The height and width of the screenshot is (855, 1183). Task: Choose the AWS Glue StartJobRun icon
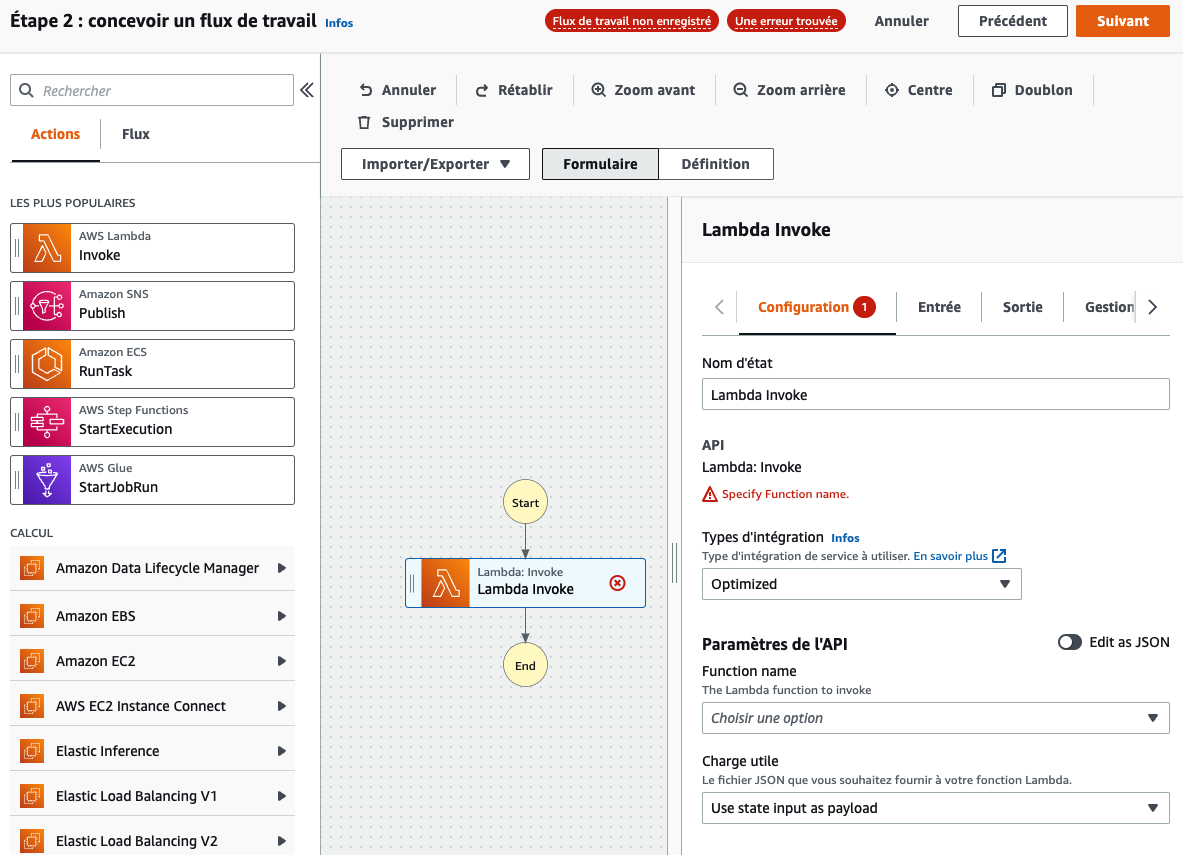click(47, 480)
